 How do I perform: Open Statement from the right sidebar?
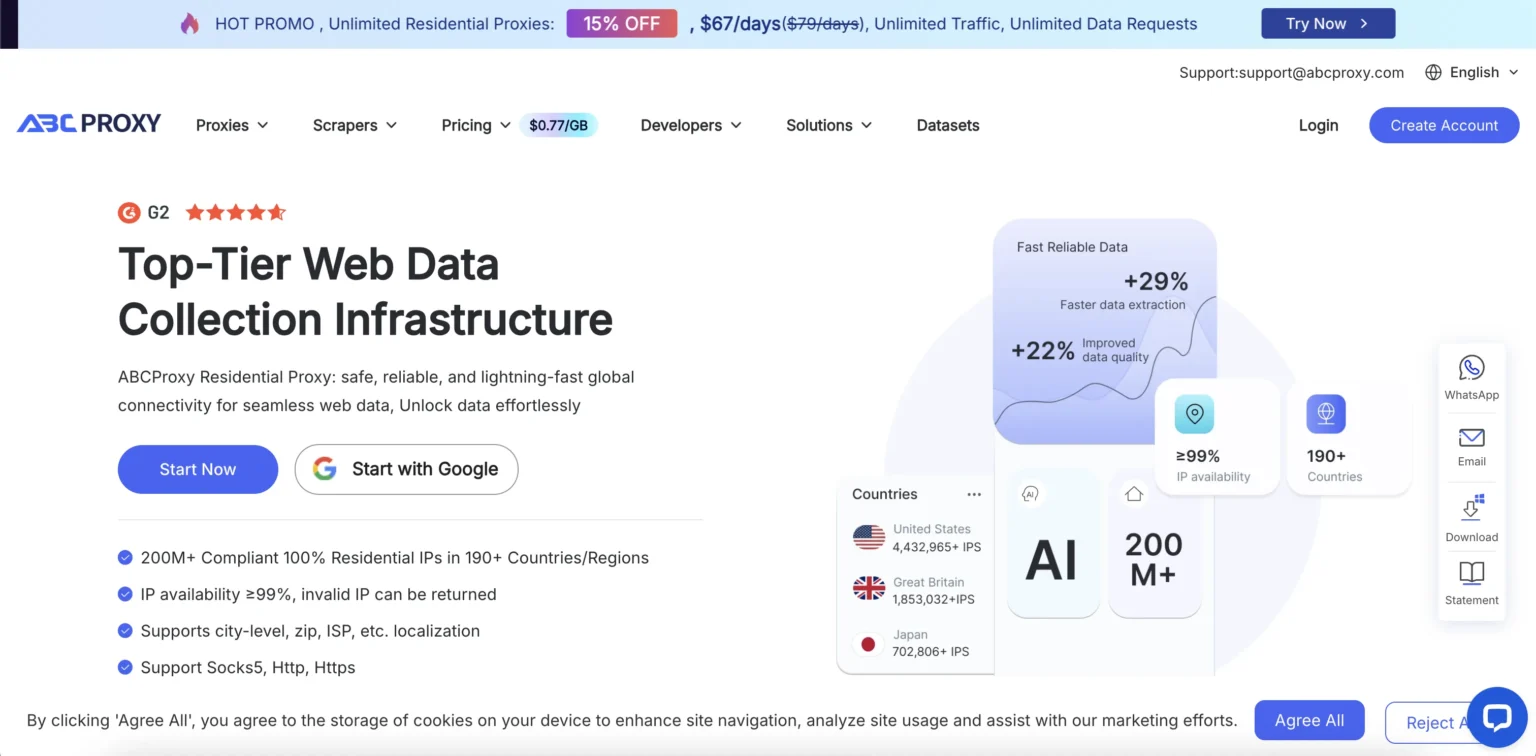click(1471, 581)
